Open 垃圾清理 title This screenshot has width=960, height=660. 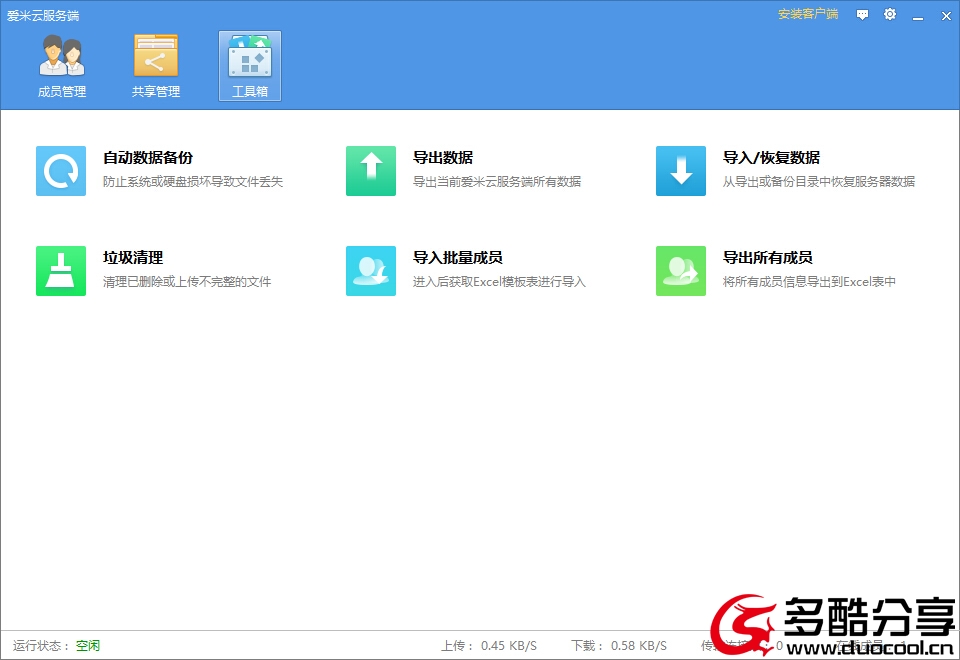133,258
